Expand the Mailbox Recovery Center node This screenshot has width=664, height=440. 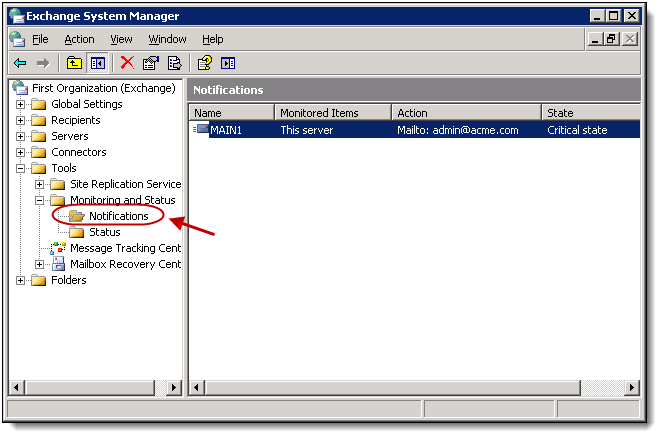tap(39, 264)
